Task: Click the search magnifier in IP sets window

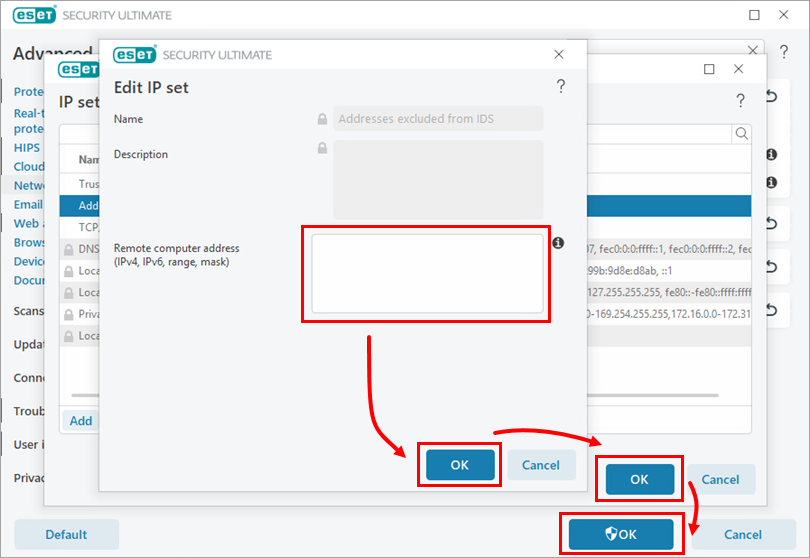Action: [x=742, y=133]
